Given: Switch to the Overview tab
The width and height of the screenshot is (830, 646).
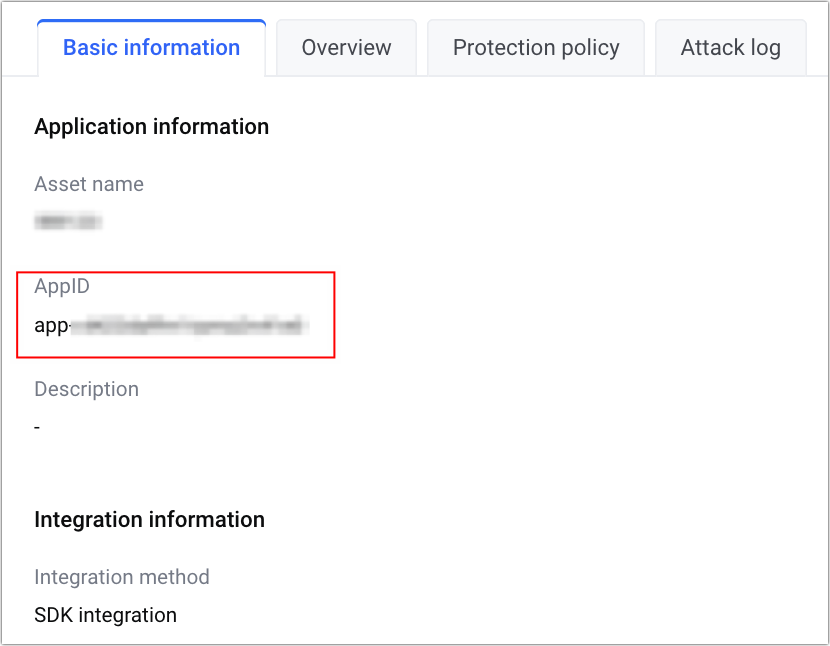Looking at the screenshot, I should click(346, 48).
